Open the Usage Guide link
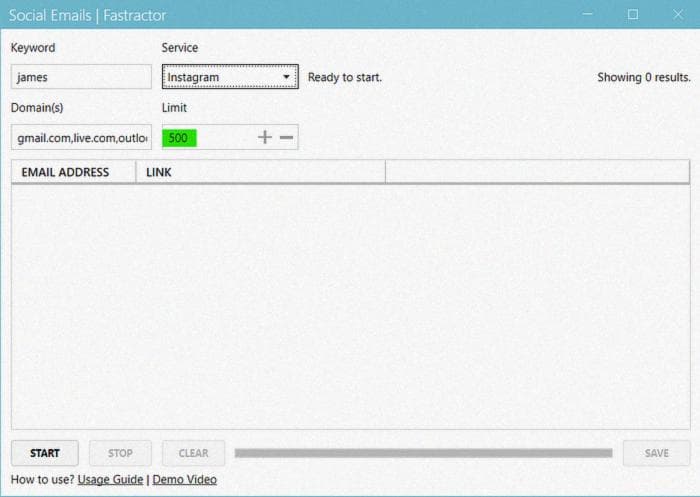Viewport: 700px width, 497px height. (x=110, y=480)
